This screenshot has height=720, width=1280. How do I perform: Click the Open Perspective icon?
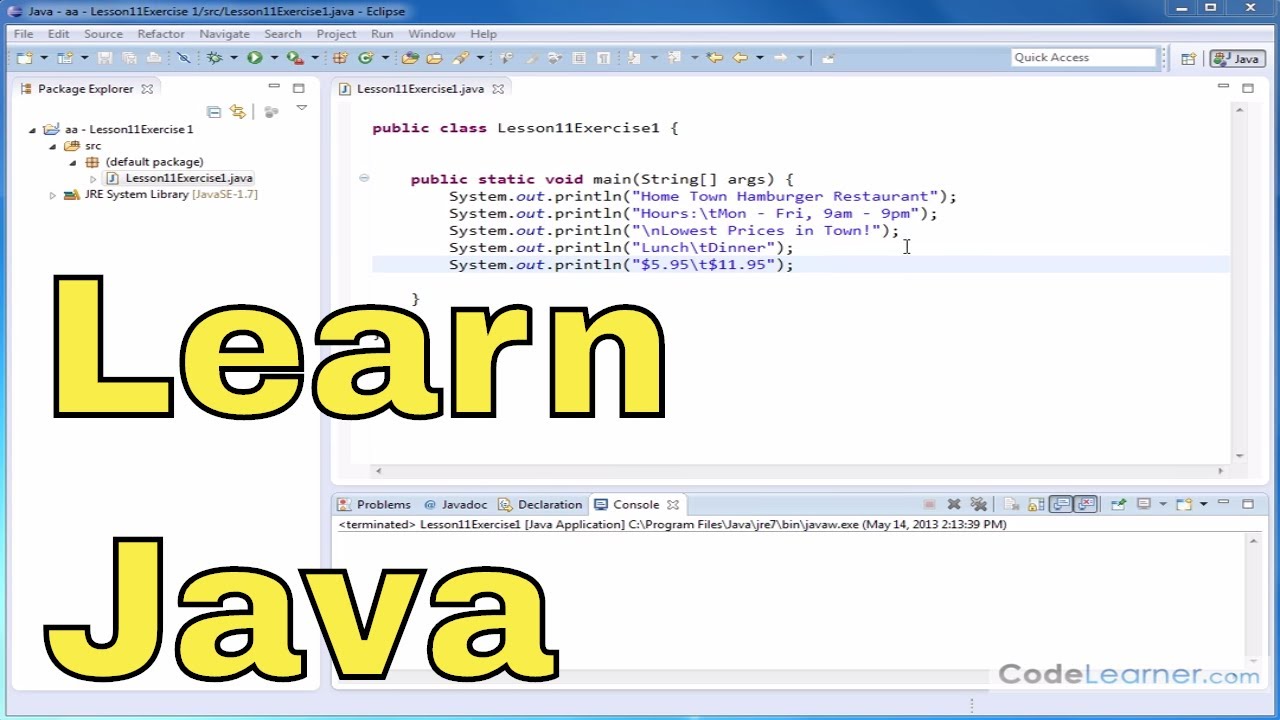1188,58
